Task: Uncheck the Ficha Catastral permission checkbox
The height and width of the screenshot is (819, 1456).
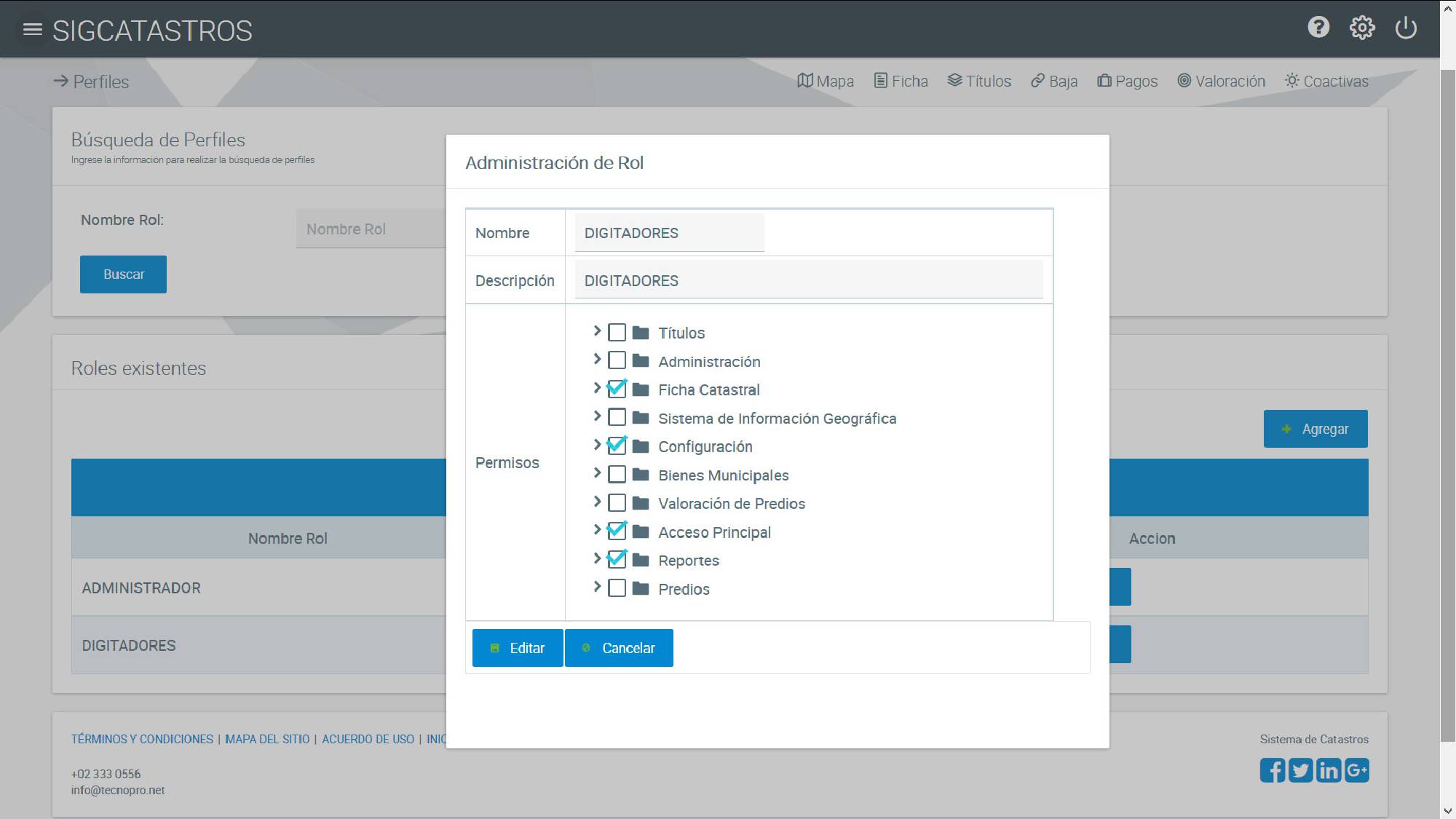Action: (x=617, y=389)
